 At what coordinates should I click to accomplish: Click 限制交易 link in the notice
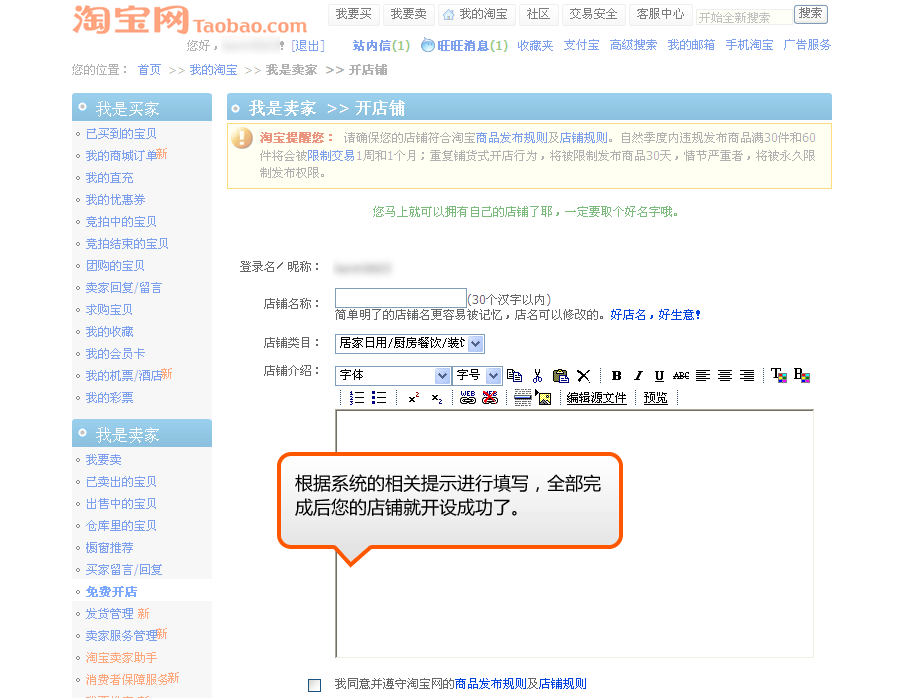tap(331, 156)
